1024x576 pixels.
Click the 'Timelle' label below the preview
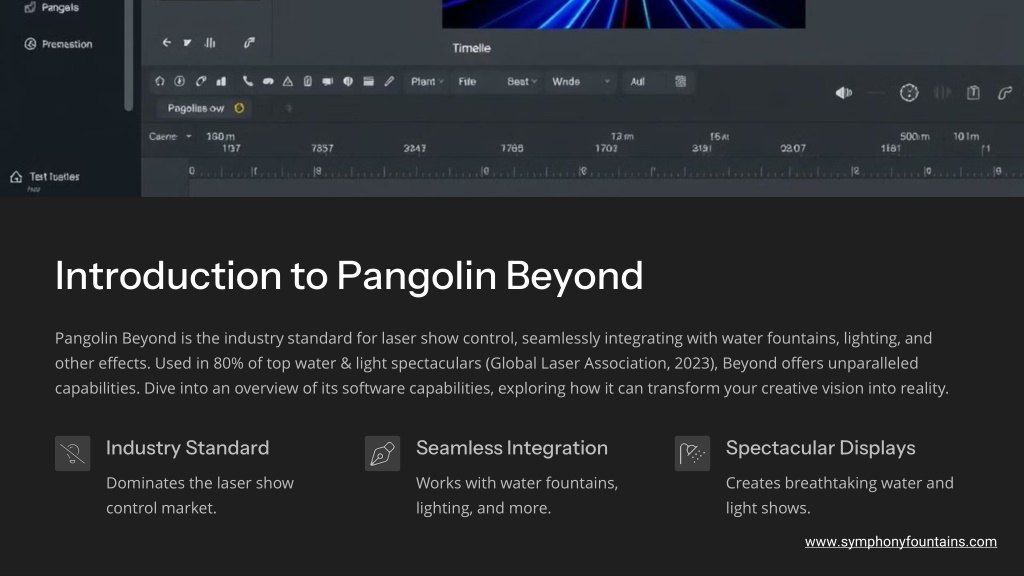[x=472, y=48]
